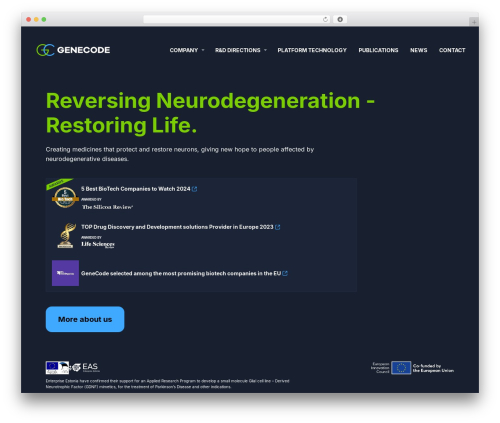Click the More about us button
The image size is (500, 423).
tap(85, 319)
